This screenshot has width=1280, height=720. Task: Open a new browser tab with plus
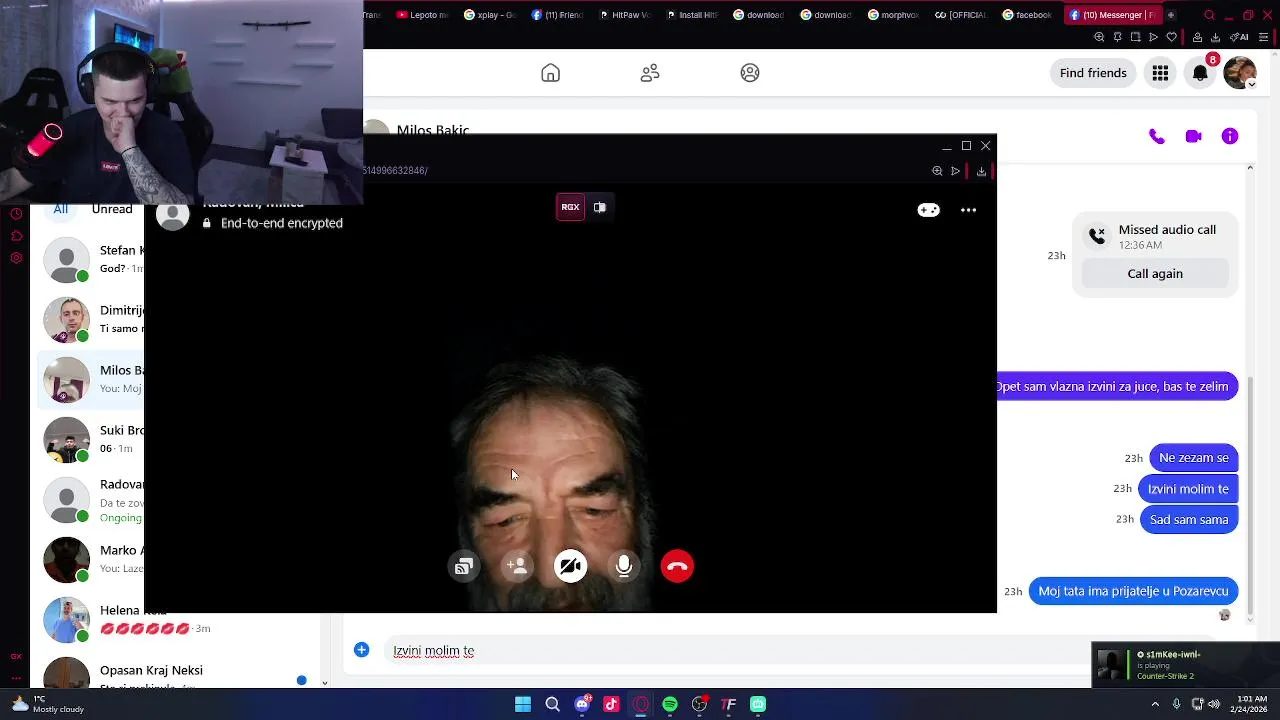pyautogui.click(x=1171, y=15)
